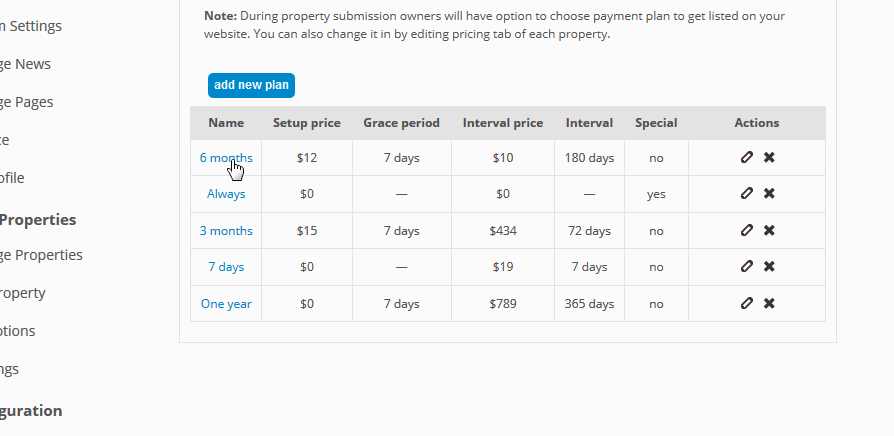Viewport: 894px width, 436px height.
Task: Edit the 3 months plan
Action: coord(746,230)
